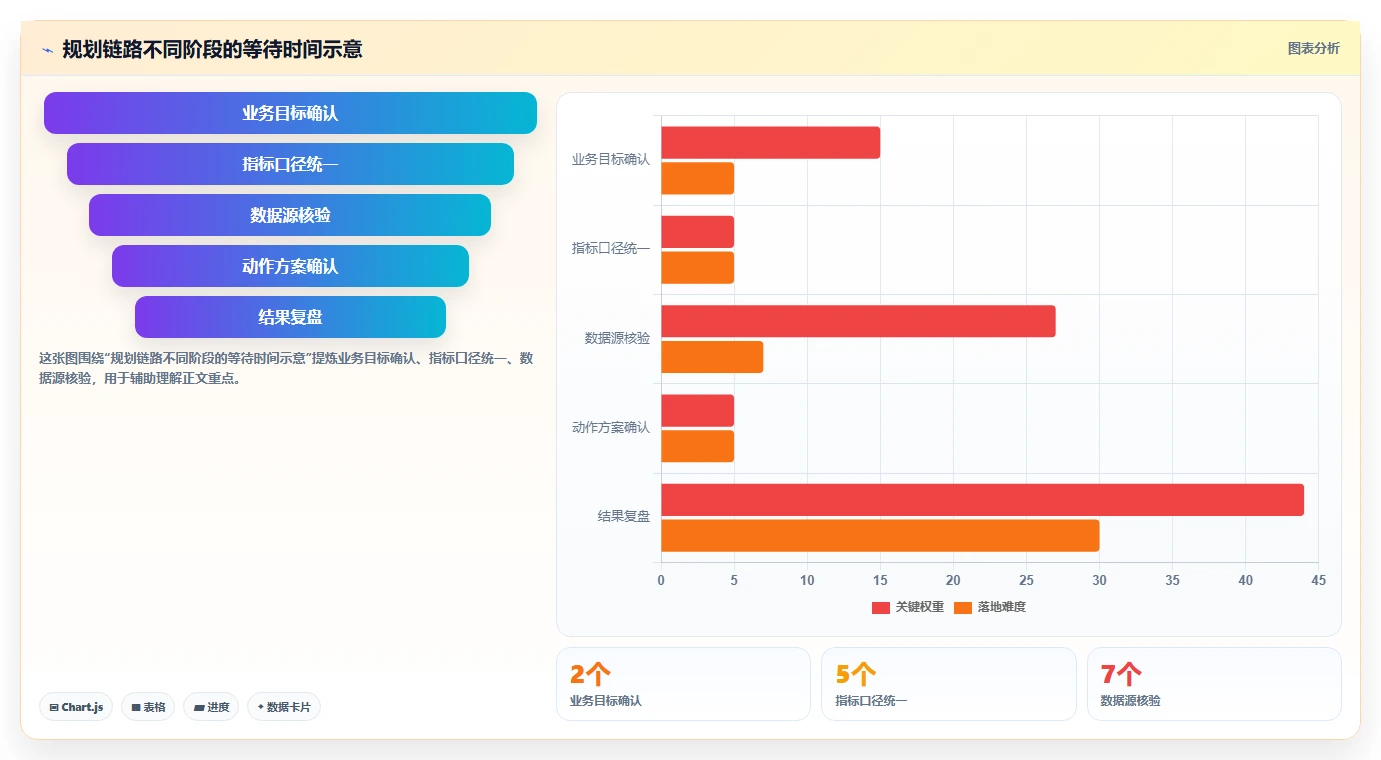Open the 5个 指标口径统一 data card
This screenshot has width=1381, height=760.
tap(949, 684)
